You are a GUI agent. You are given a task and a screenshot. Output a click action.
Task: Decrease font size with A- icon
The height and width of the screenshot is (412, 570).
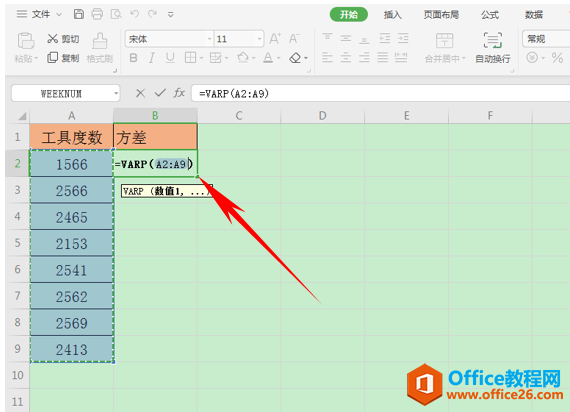click(294, 38)
